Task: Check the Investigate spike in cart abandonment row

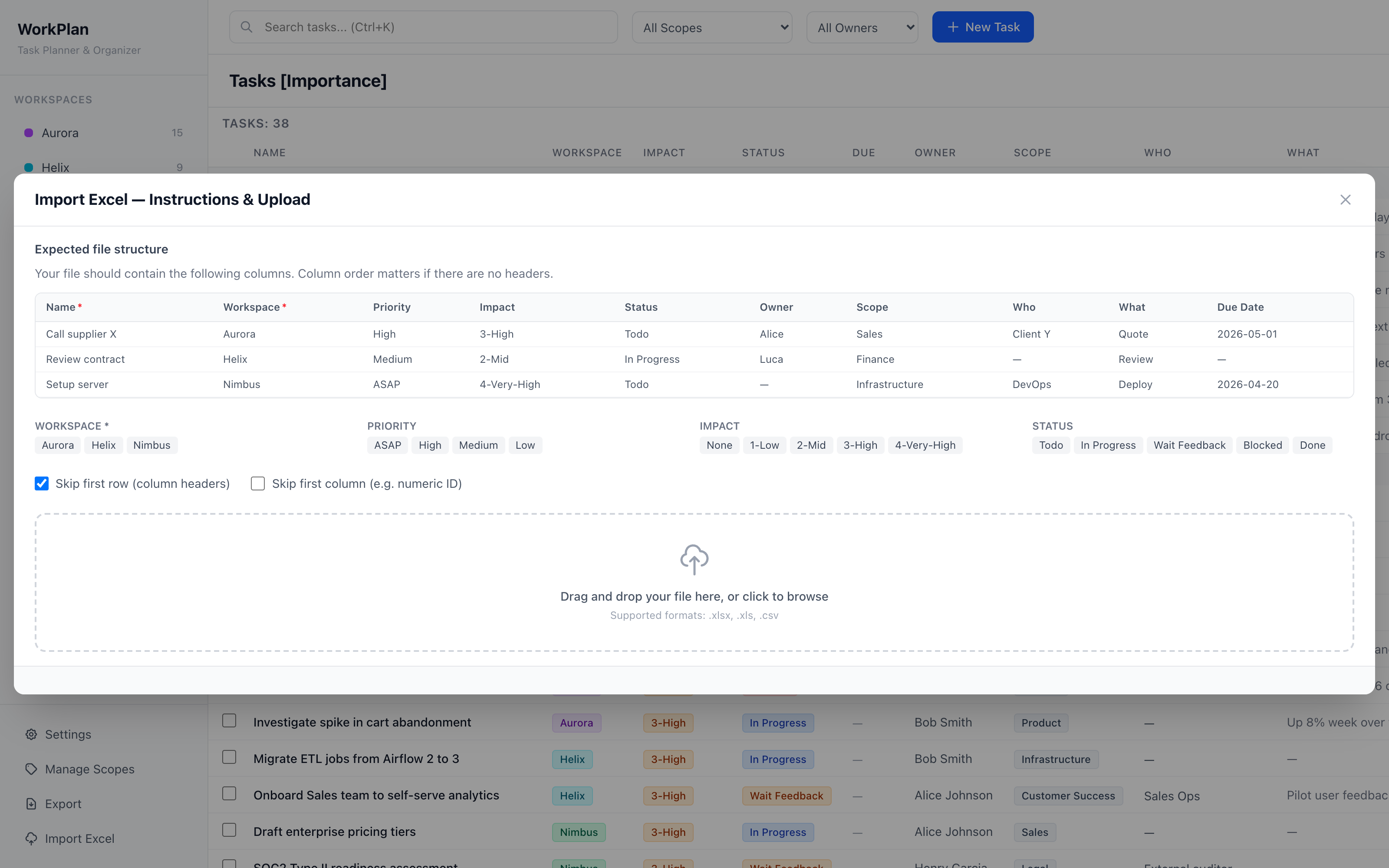Action: [x=229, y=720]
